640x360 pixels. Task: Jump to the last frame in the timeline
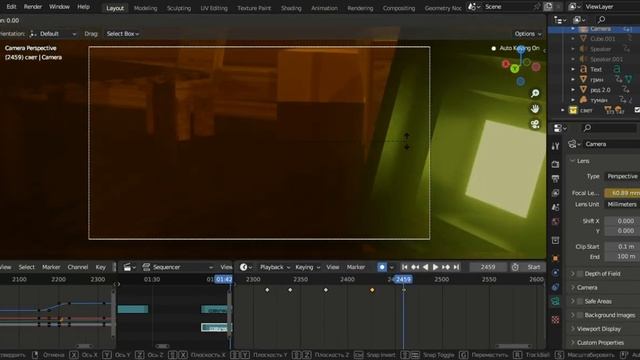tap(456, 267)
